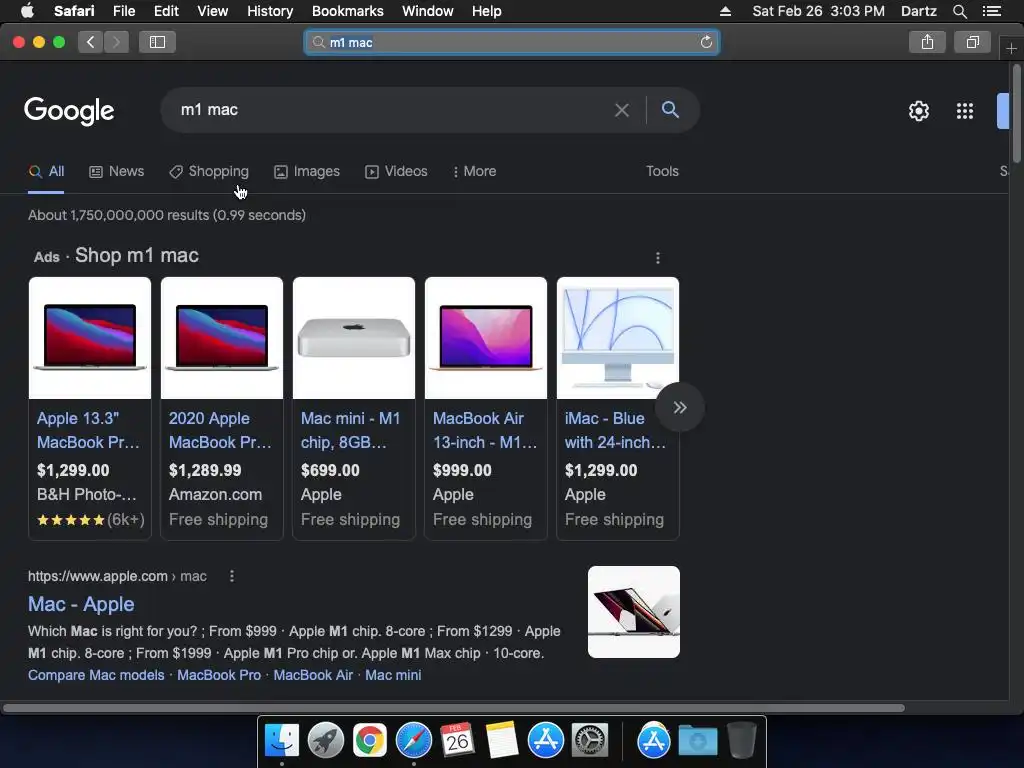
Task: Switch to the Videos results tab
Action: [396, 171]
